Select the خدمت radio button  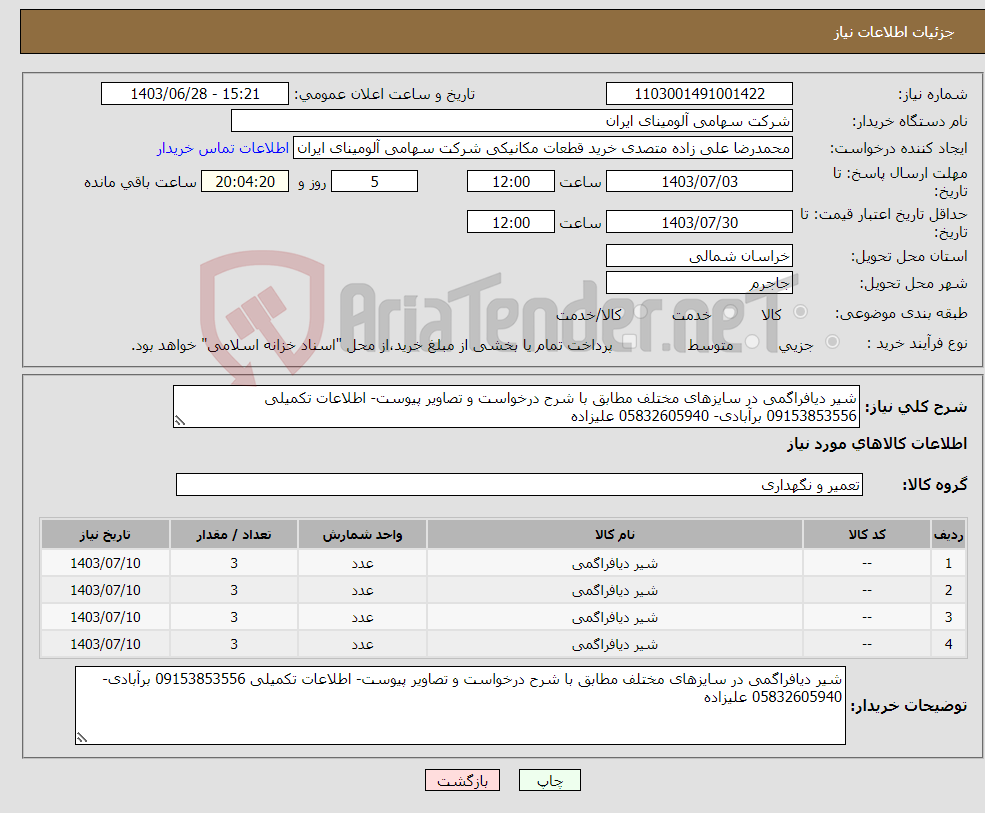[x=729, y=312]
